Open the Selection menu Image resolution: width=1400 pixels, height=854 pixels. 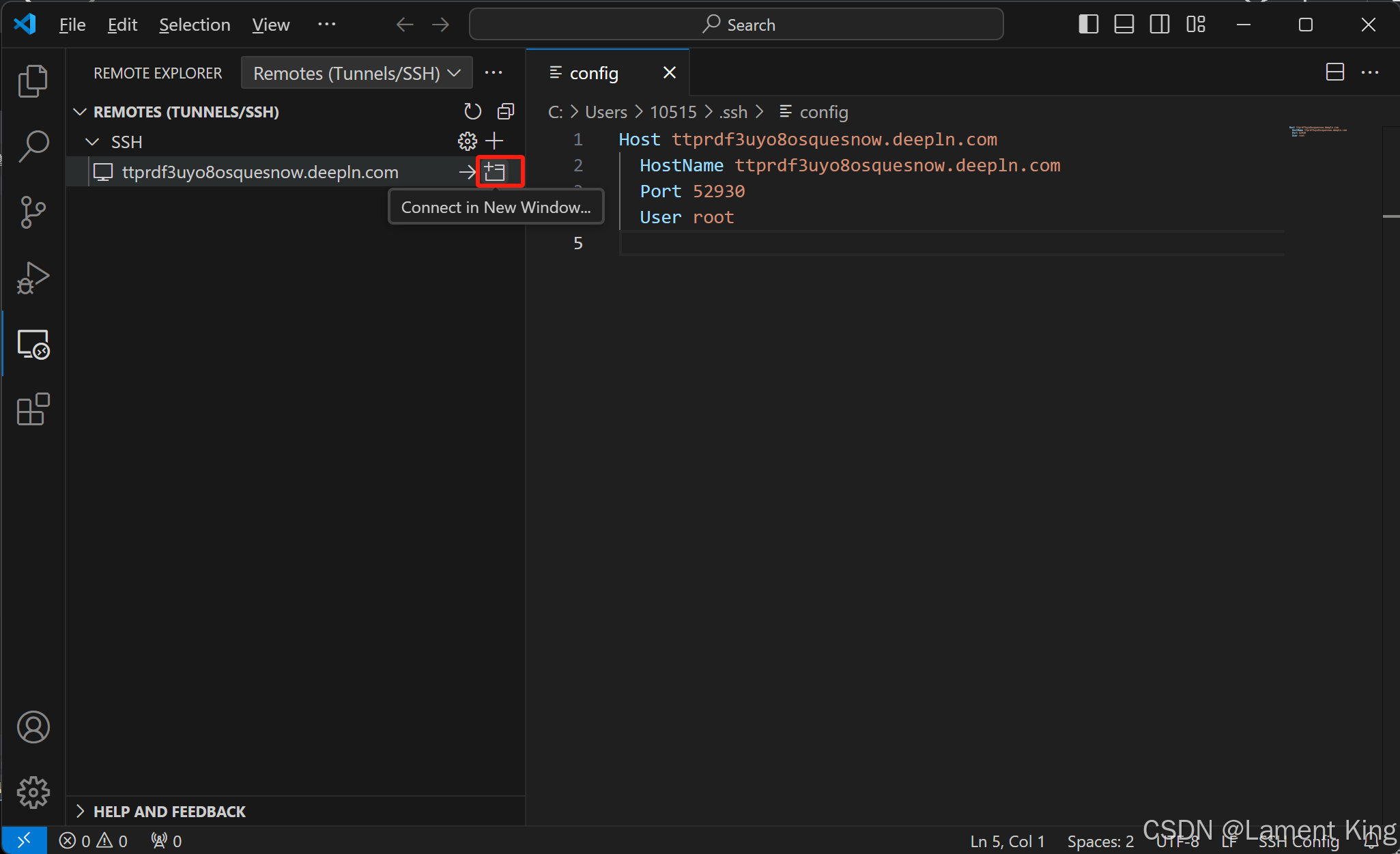195,25
